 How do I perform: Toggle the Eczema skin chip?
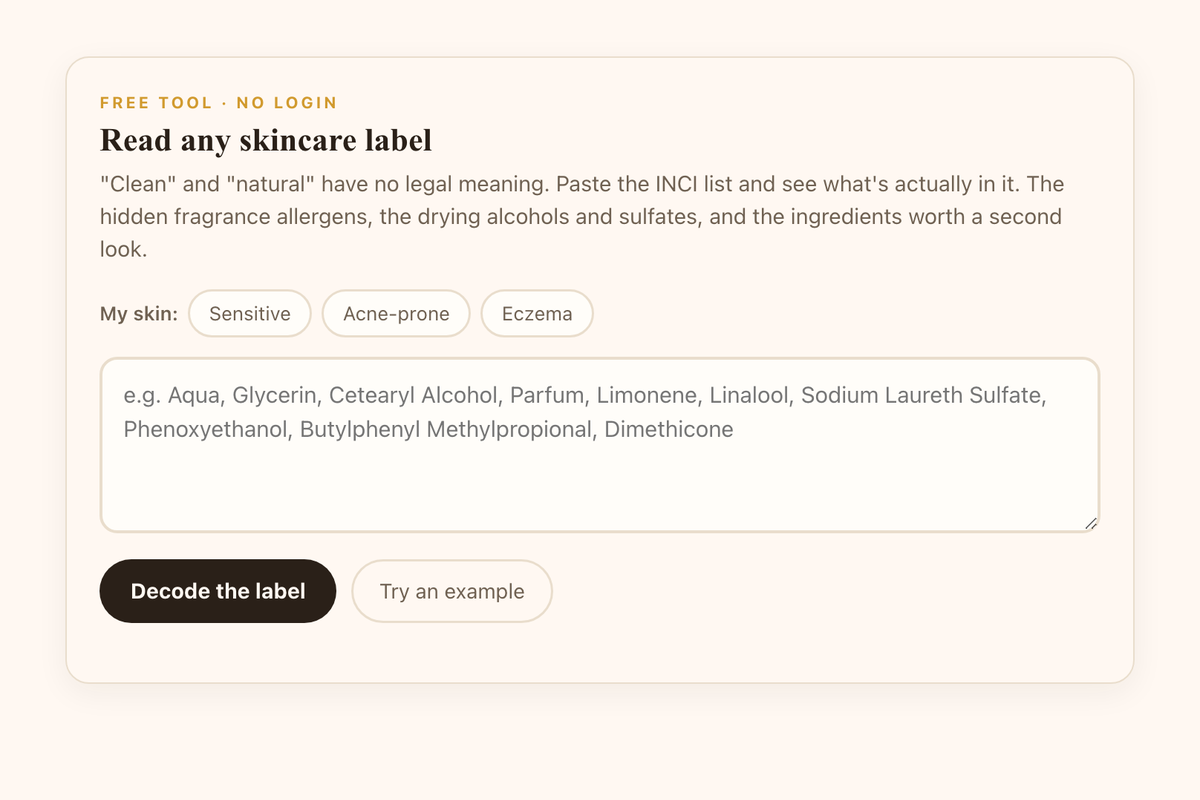(x=537, y=314)
